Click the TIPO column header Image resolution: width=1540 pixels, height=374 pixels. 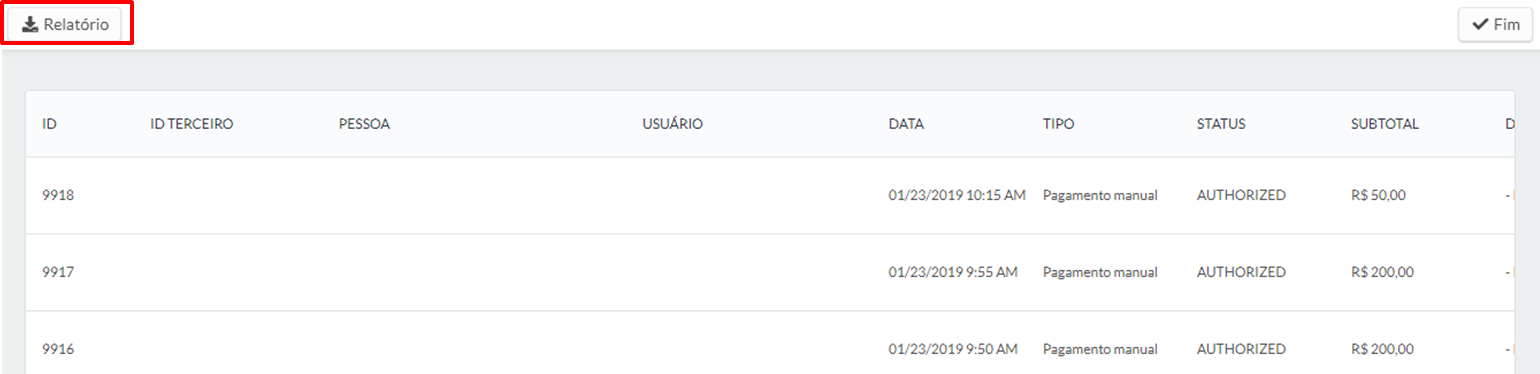click(x=1058, y=124)
